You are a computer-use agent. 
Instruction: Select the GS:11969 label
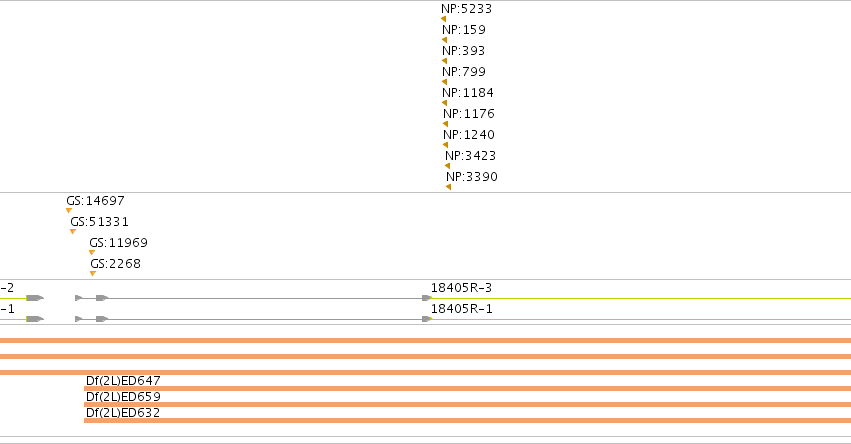pos(118,243)
